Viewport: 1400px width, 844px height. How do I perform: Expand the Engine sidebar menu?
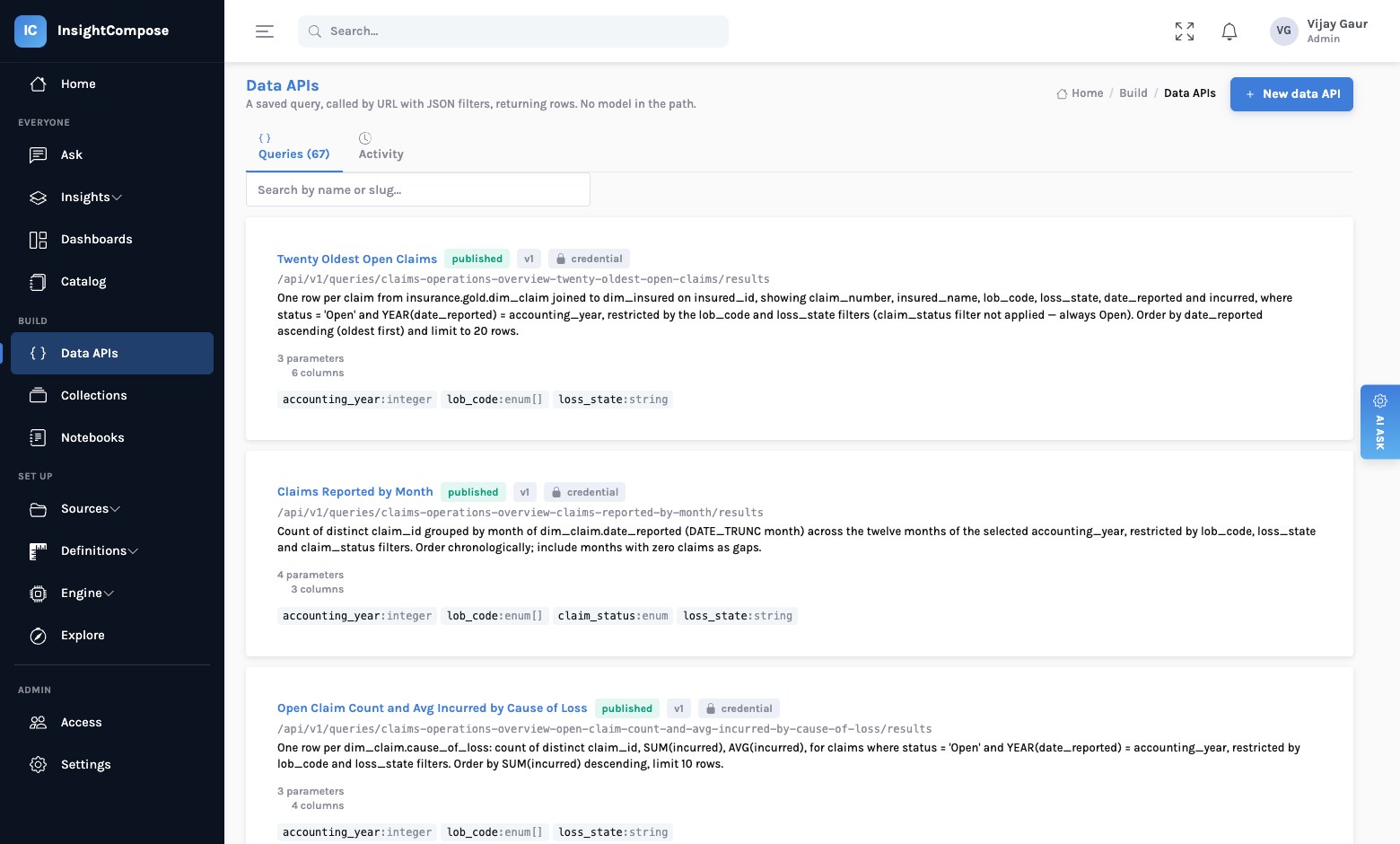[x=112, y=593]
